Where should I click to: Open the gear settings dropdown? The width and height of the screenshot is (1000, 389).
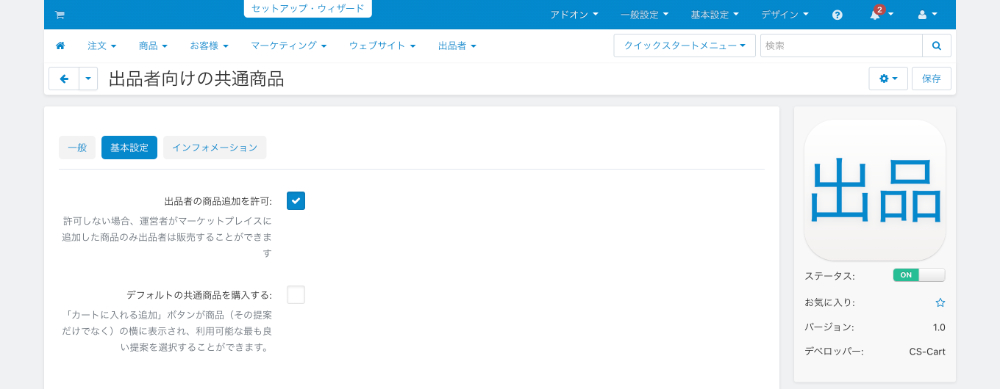[888, 78]
